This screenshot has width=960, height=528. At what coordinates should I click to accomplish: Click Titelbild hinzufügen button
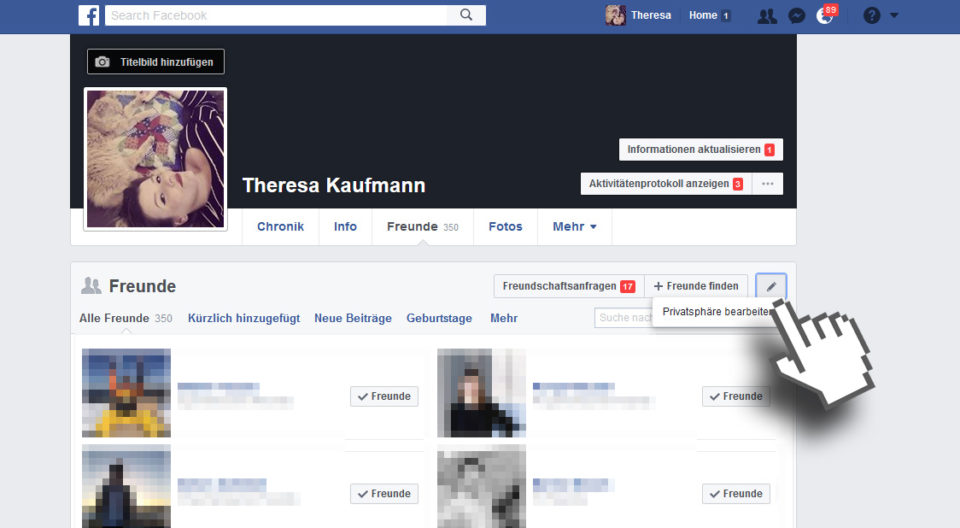156,62
